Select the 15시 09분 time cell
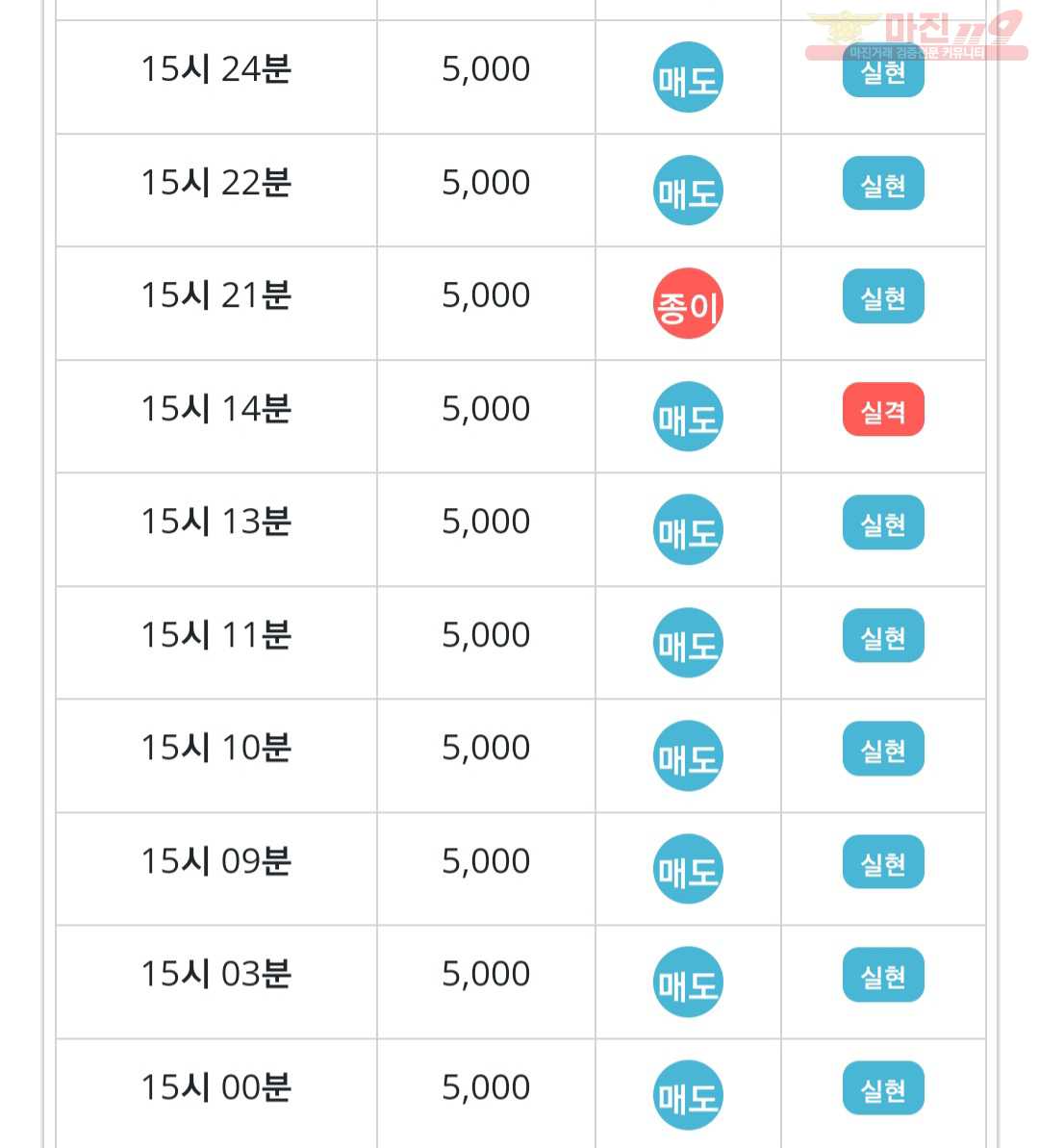 click(x=216, y=861)
